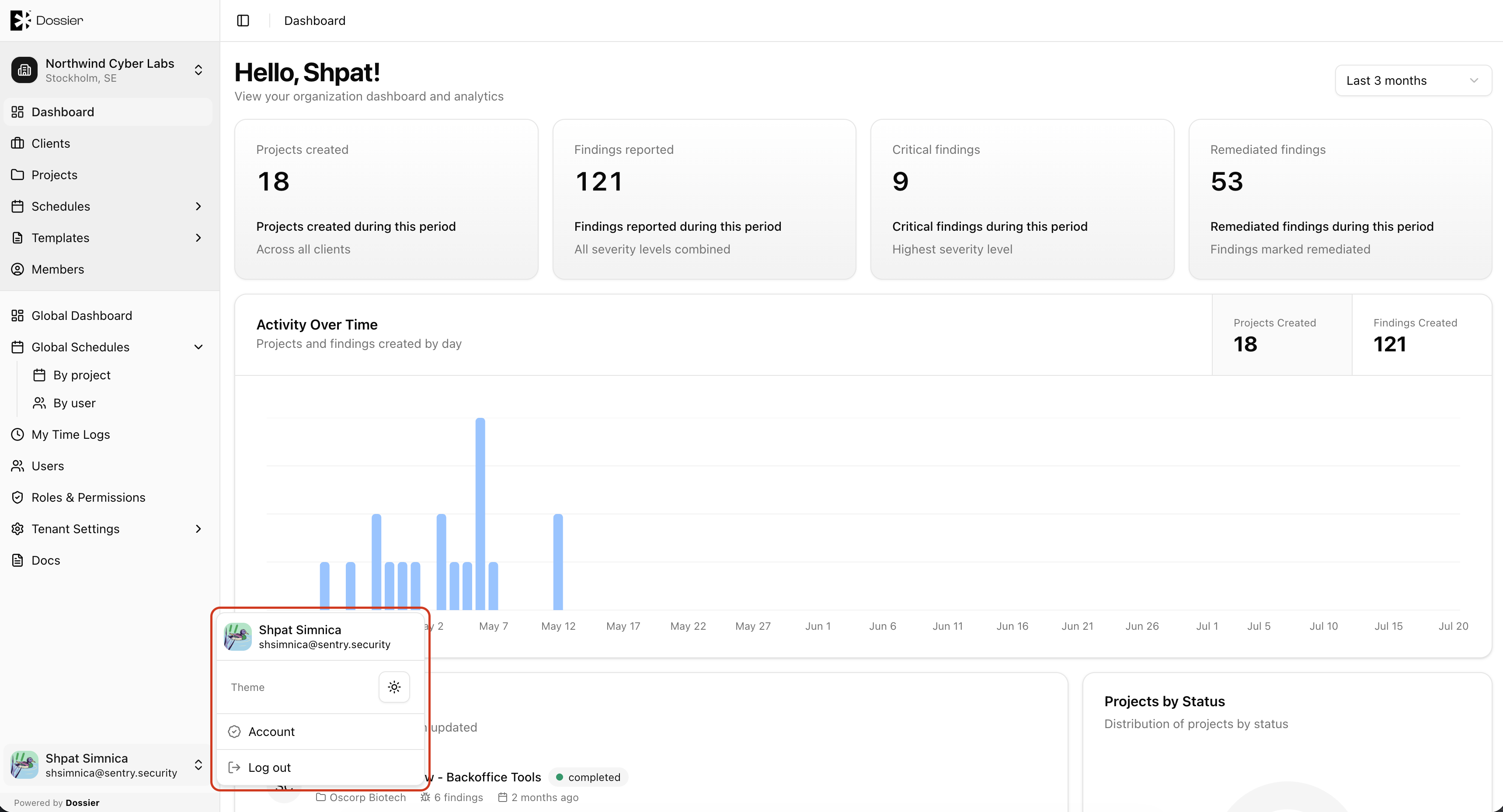Toggle user menu via sidebar profile chevrons
This screenshot has width=1503, height=812.
198,765
